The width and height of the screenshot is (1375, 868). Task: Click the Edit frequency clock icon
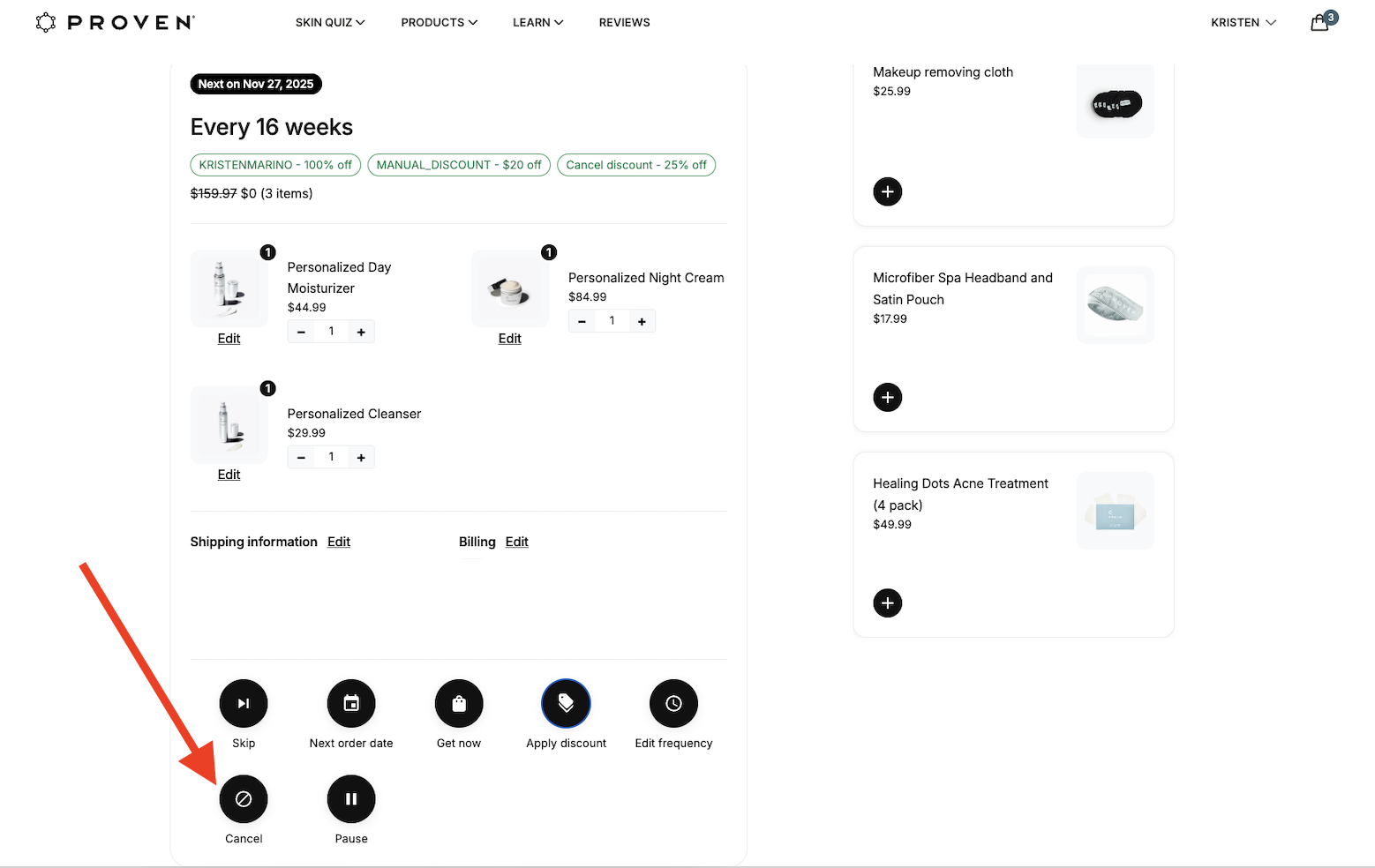coord(673,703)
